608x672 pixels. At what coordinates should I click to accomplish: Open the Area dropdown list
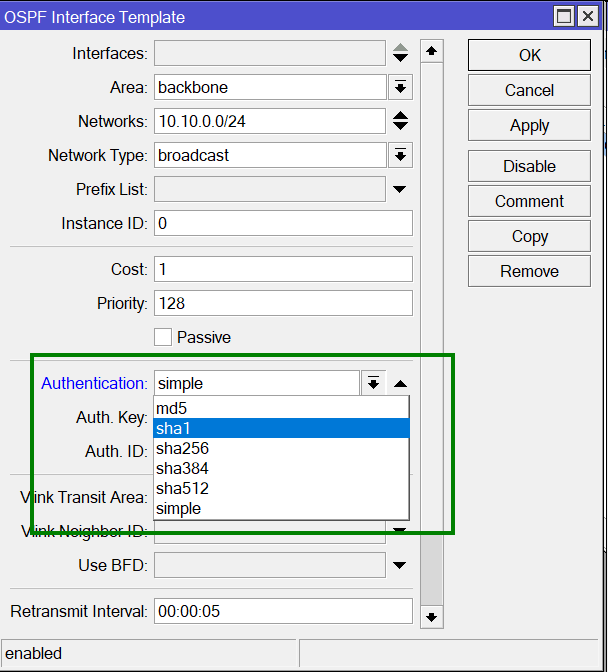click(400, 87)
